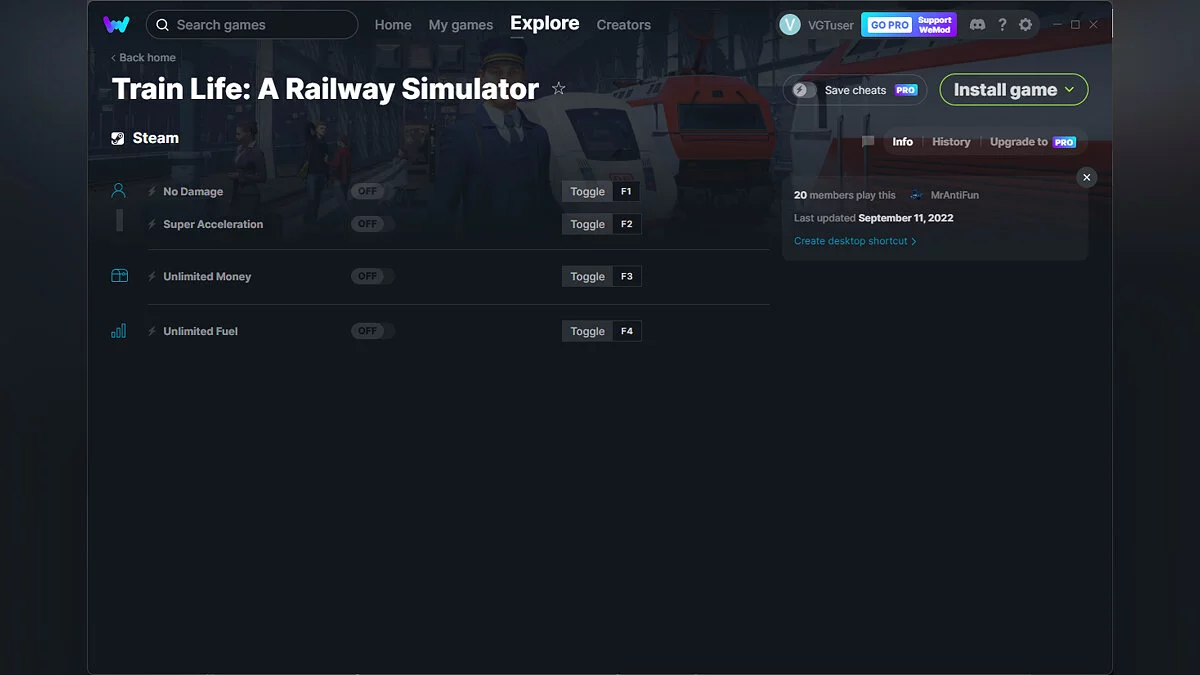Screen dimensions: 1200x675
Task: Click Toggle button for Unlimited Money
Action: point(588,276)
